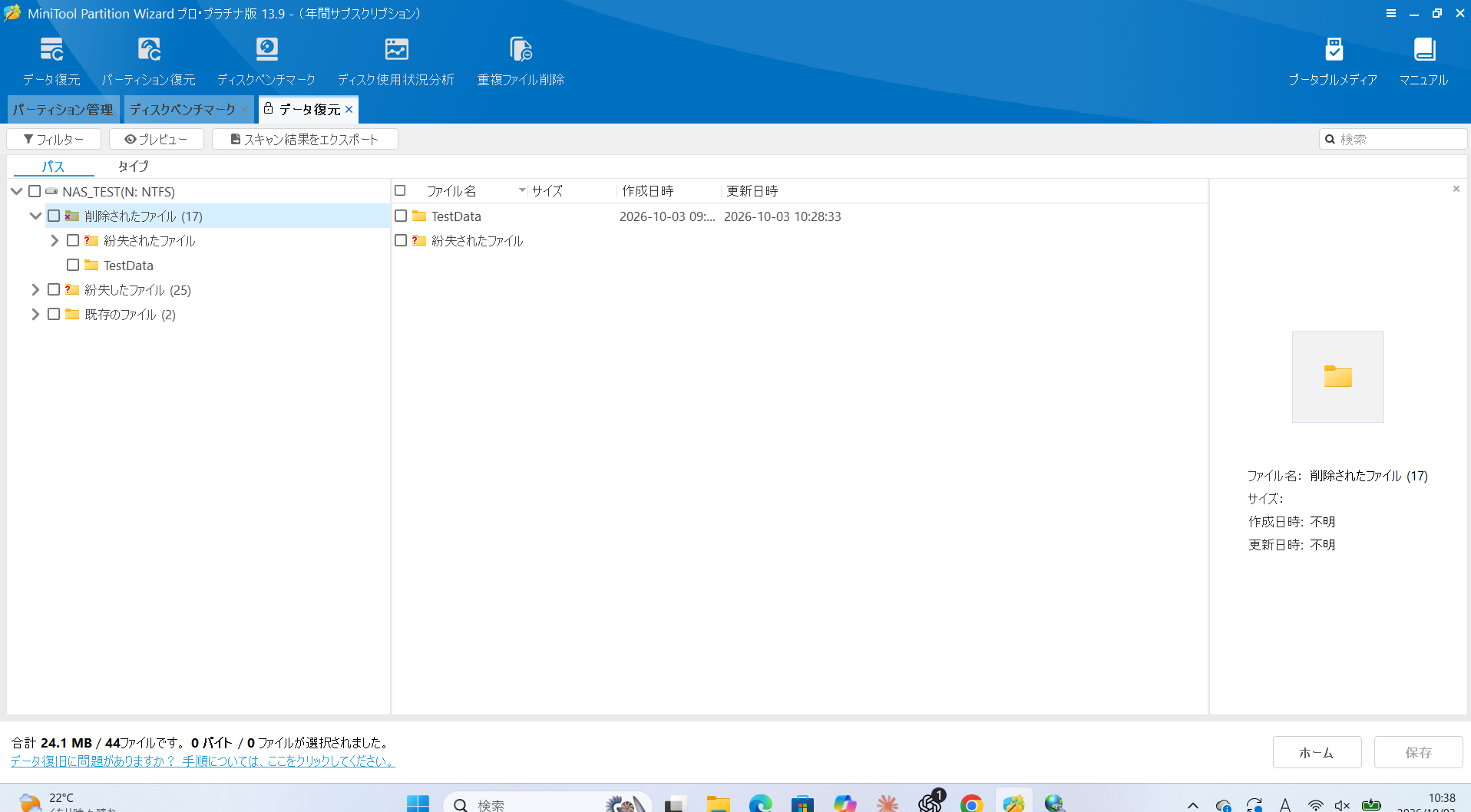Switch to ディスクベンチマーク tab
This screenshot has width=1471, height=812.
183,110
